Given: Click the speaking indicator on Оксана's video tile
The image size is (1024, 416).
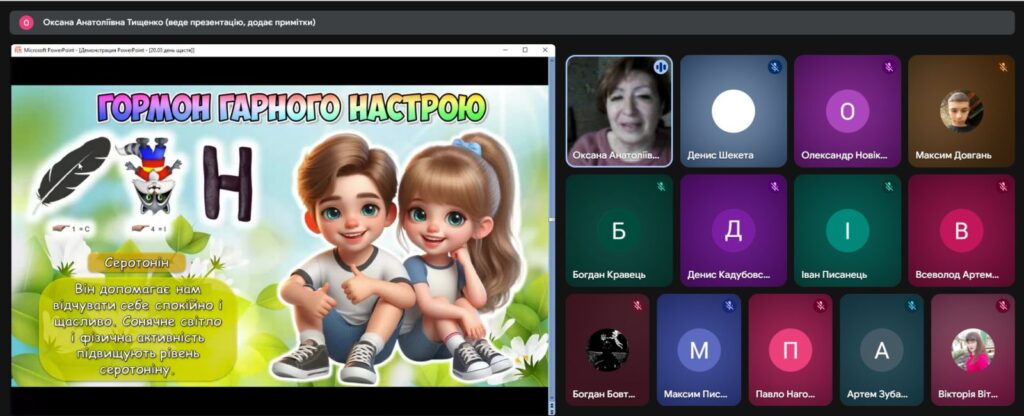Looking at the screenshot, I should [x=660, y=66].
